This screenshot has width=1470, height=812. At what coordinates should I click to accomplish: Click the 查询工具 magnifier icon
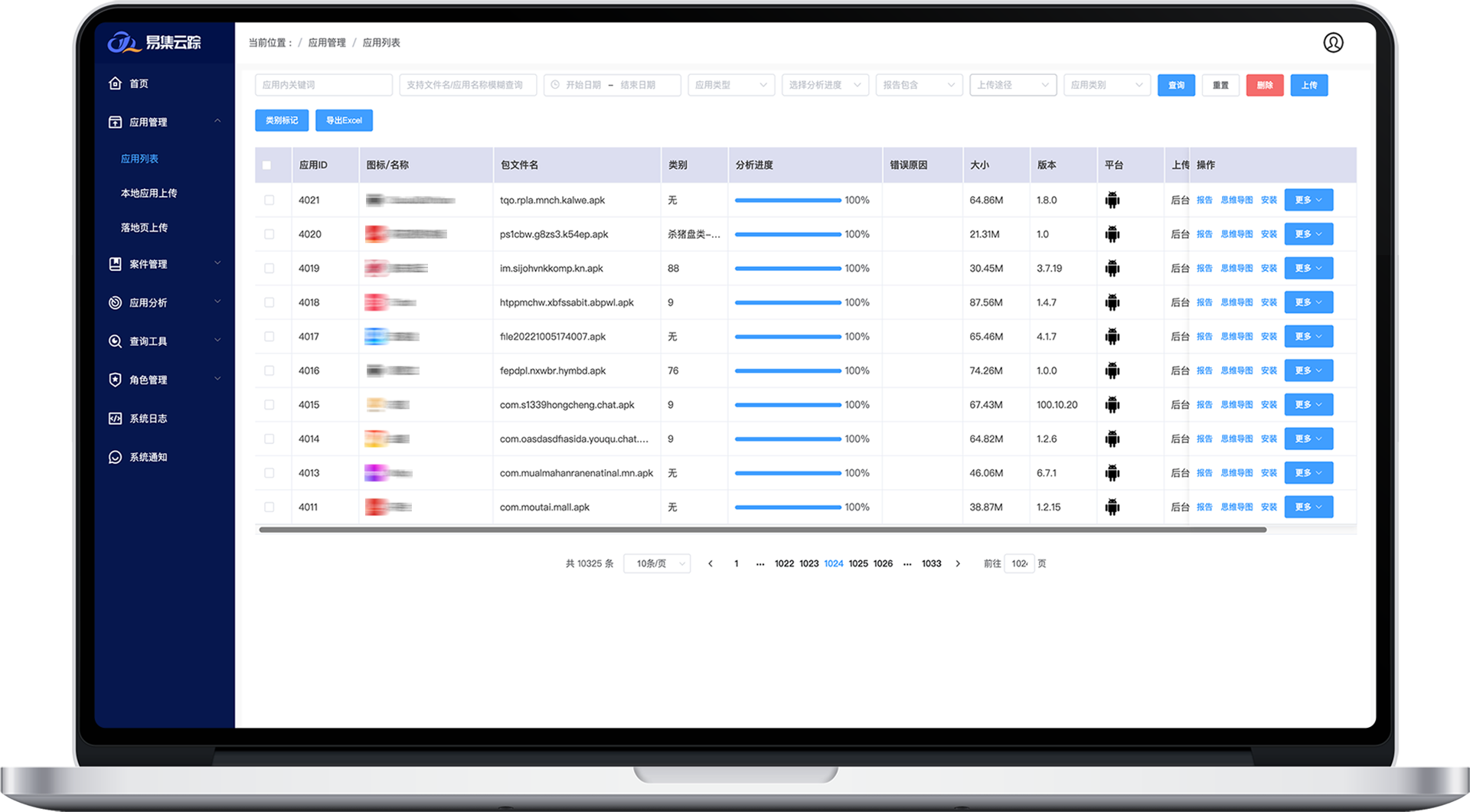point(115,341)
